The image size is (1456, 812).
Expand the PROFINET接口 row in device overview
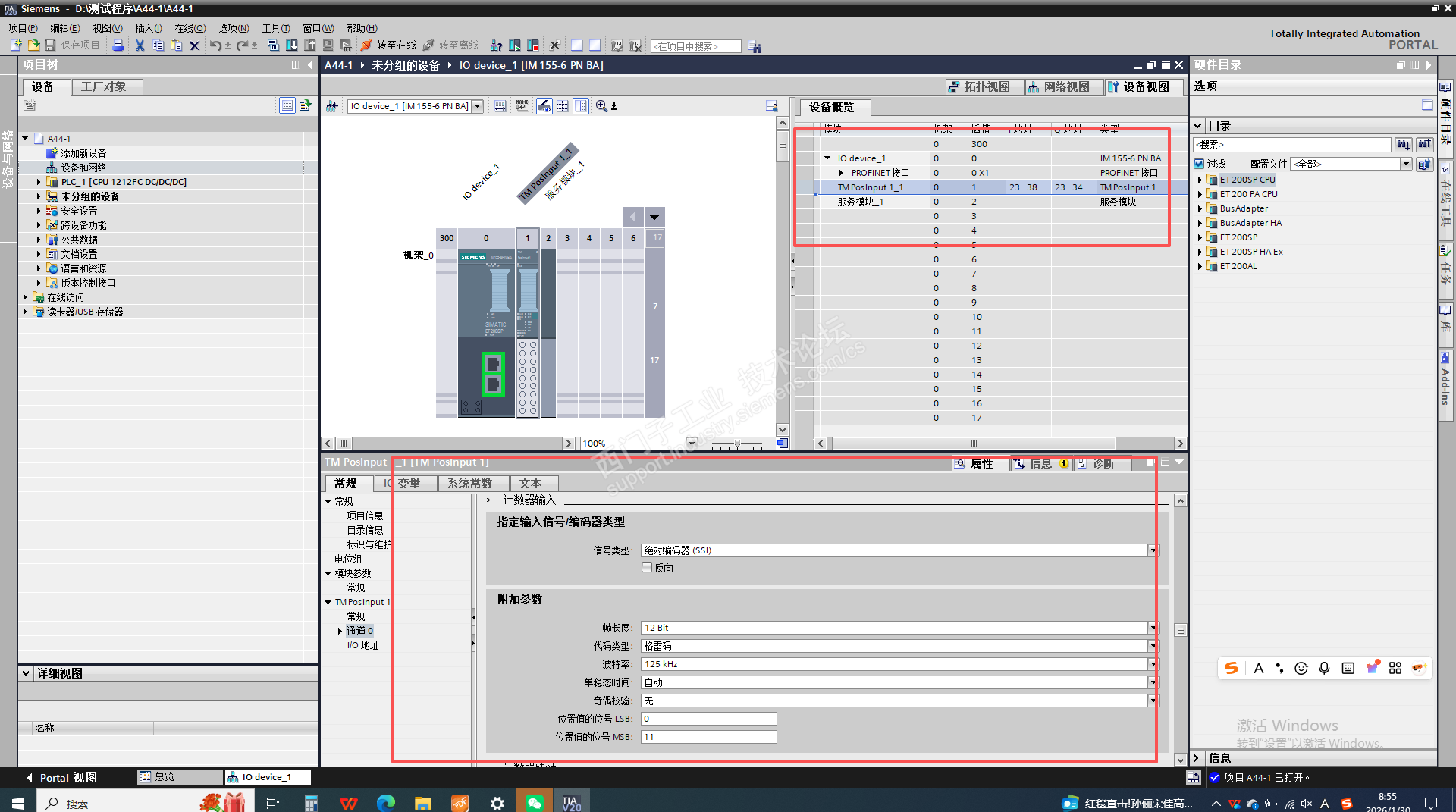[841, 173]
